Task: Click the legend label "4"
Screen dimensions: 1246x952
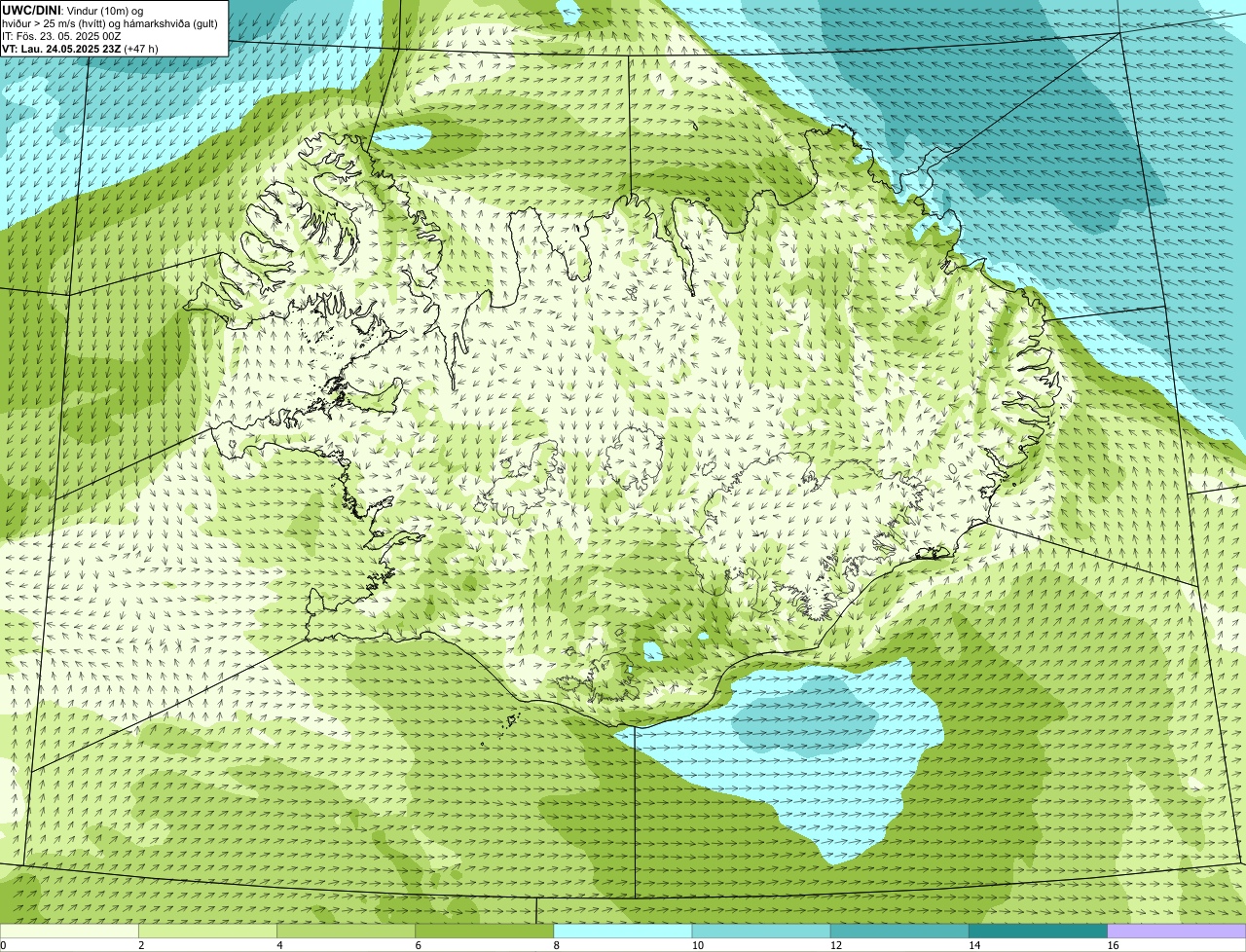Action: pyautogui.click(x=279, y=945)
